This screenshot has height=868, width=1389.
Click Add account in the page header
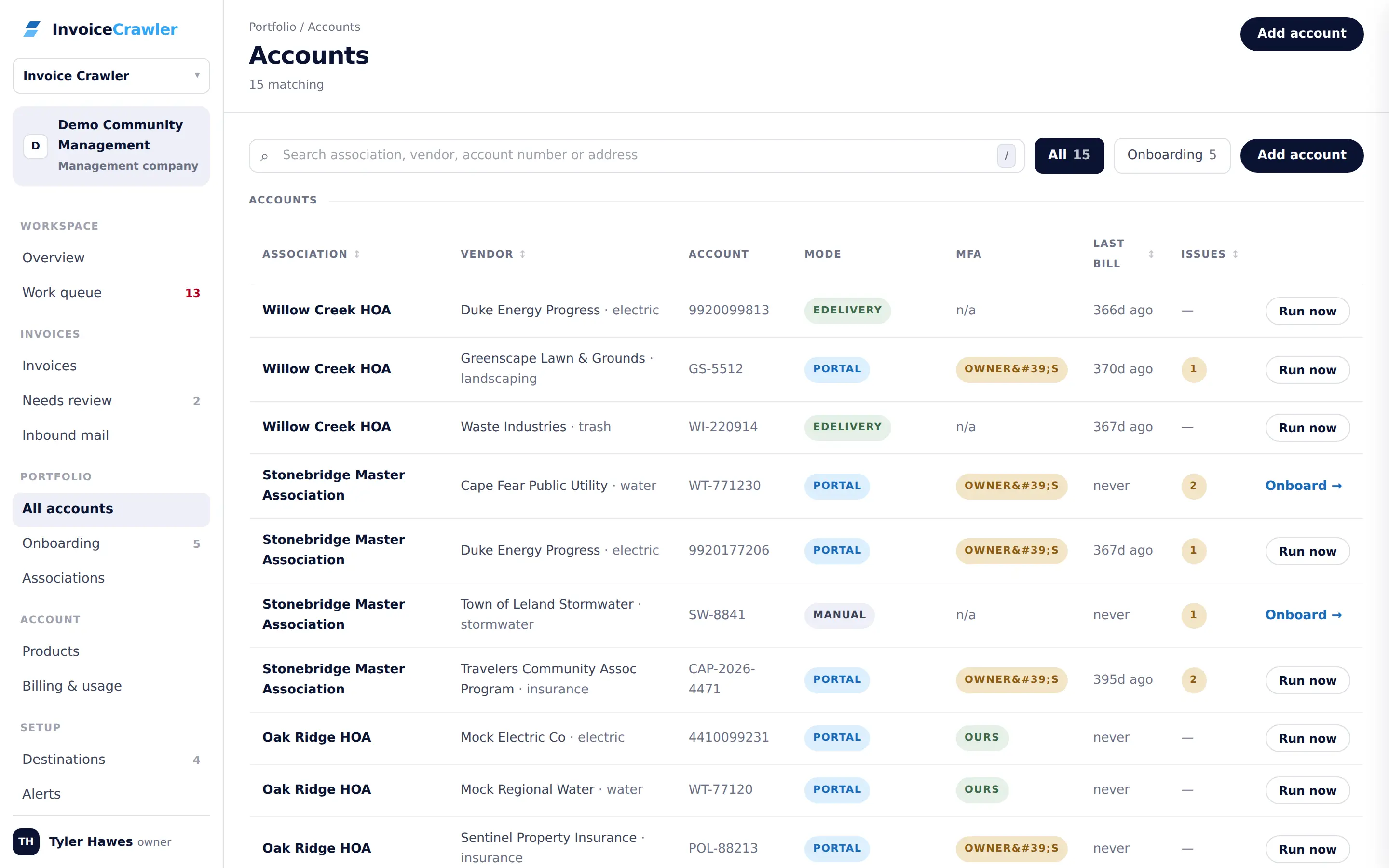point(1301,34)
